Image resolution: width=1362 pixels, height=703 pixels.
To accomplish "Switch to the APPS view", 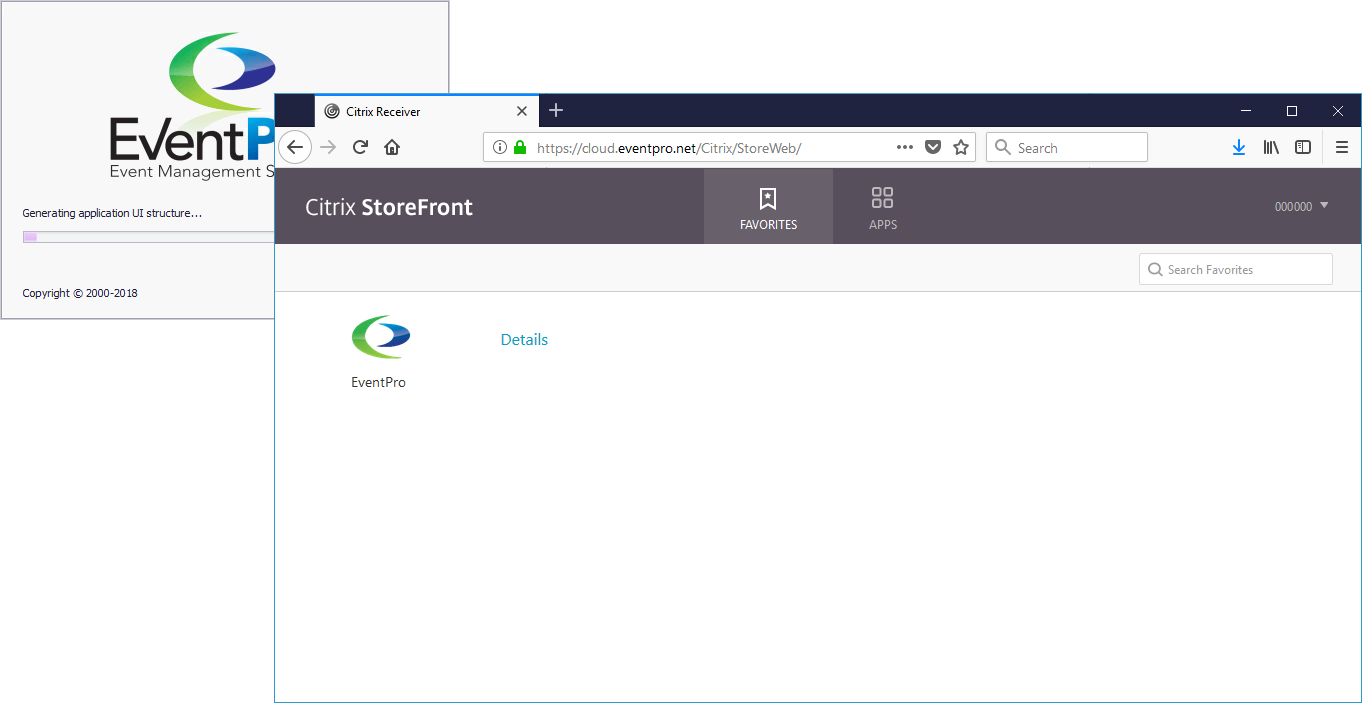I will (883, 207).
